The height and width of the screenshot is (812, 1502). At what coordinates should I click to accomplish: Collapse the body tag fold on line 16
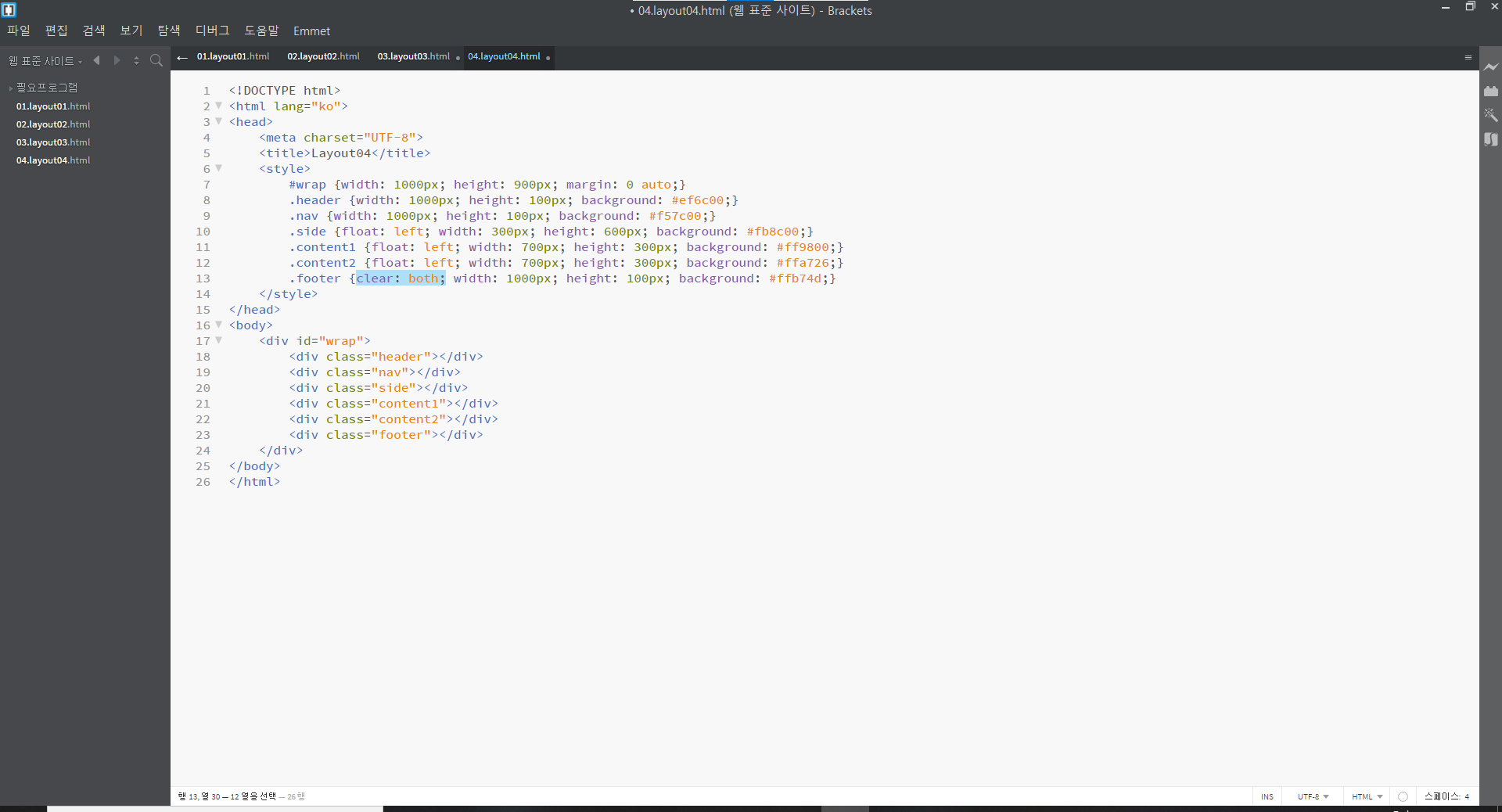218,325
